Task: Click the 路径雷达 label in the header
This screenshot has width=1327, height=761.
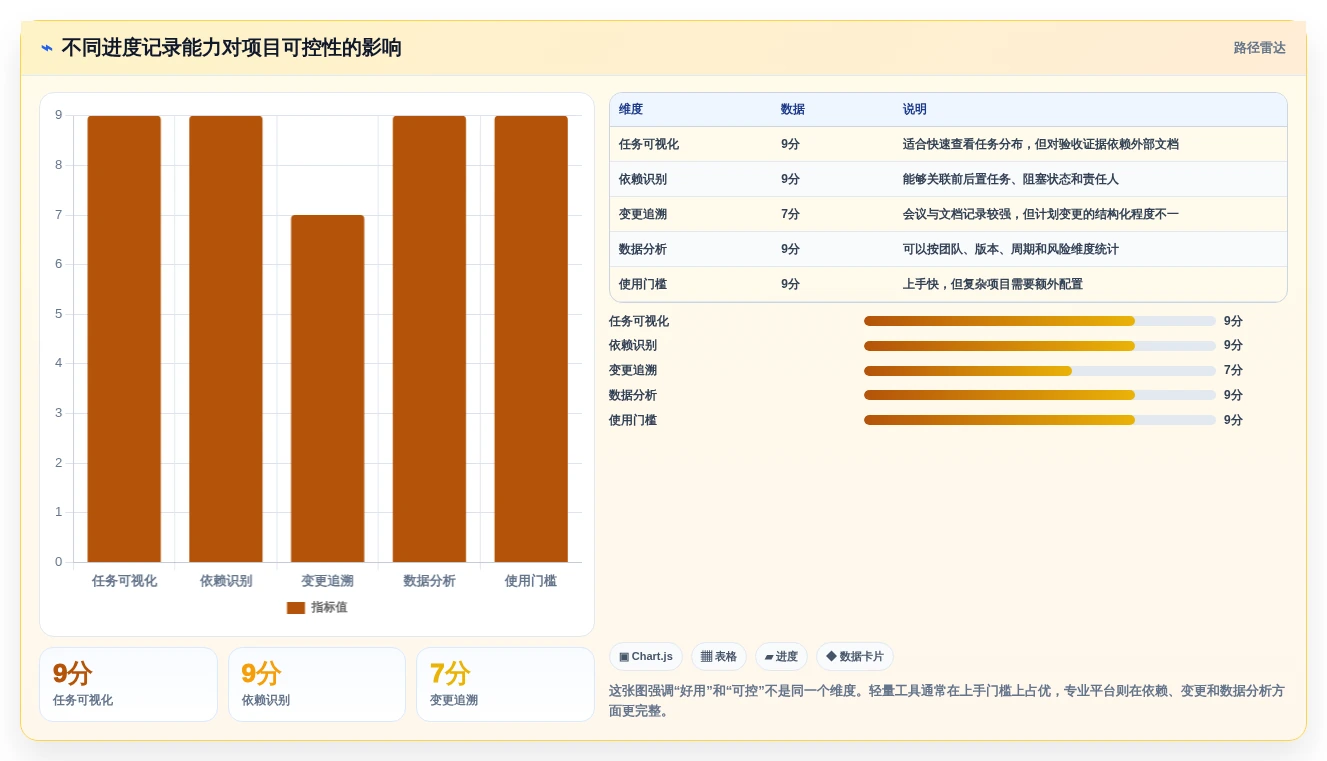Action: pos(1260,48)
